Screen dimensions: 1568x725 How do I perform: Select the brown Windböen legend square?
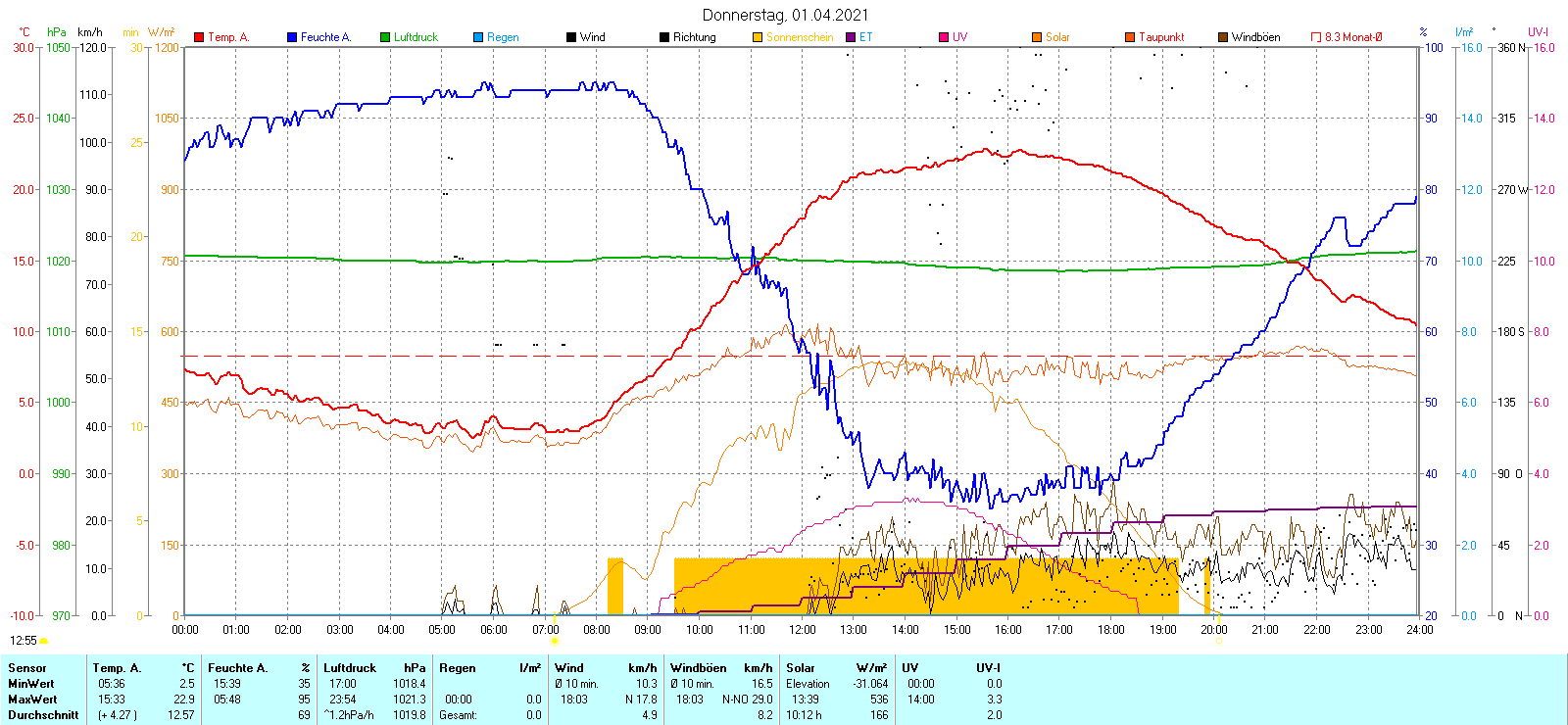point(1223,37)
